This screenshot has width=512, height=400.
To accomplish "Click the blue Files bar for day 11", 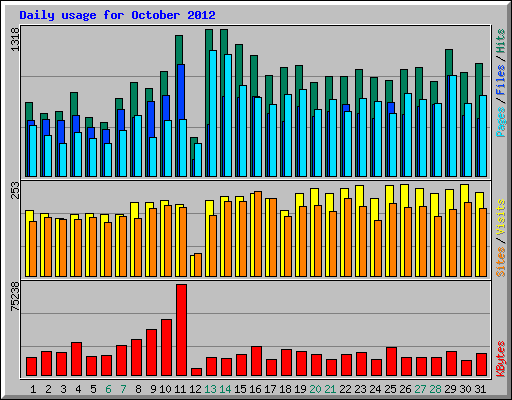I will pyautogui.click(x=181, y=92).
